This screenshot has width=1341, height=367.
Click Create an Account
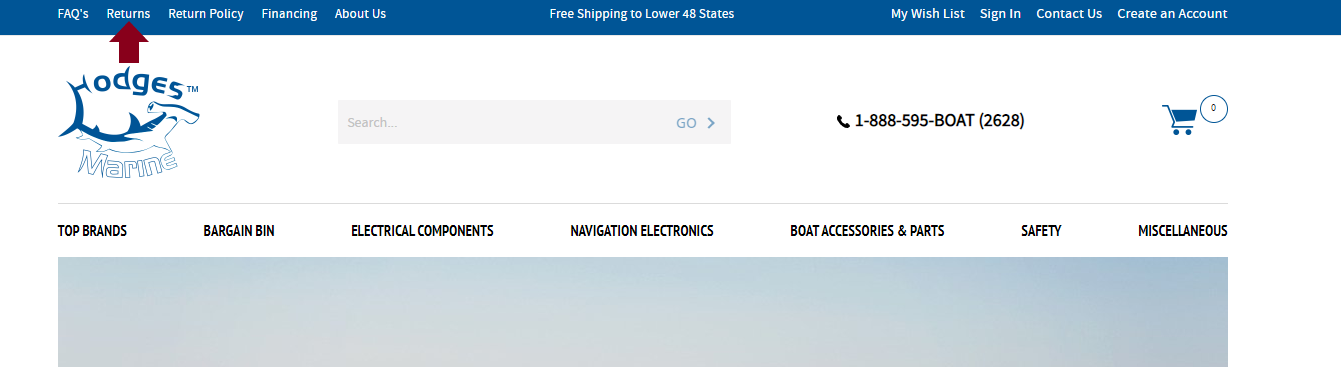pos(1172,14)
